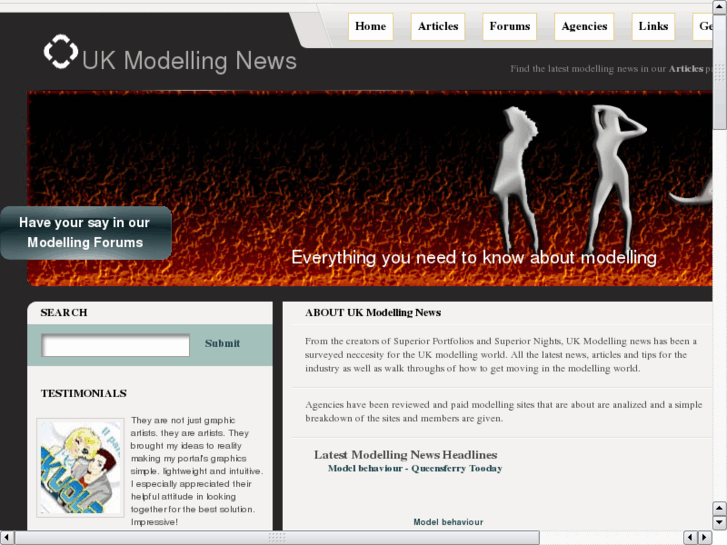Open the testimonial cartoon thumbnail
This screenshot has height=545, width=727.
tap(80, 468)
